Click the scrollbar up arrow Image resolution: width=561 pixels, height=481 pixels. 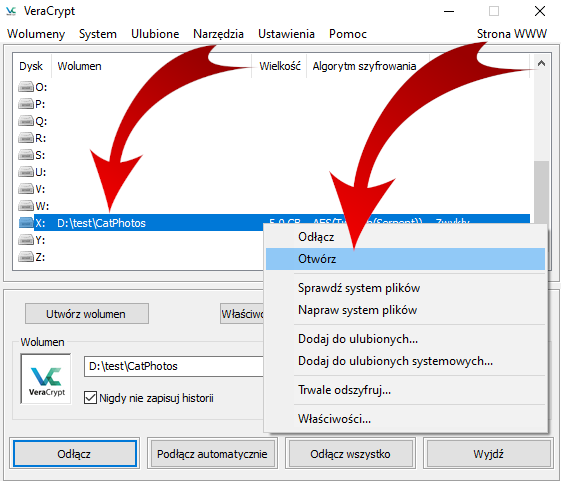point(541,64)
